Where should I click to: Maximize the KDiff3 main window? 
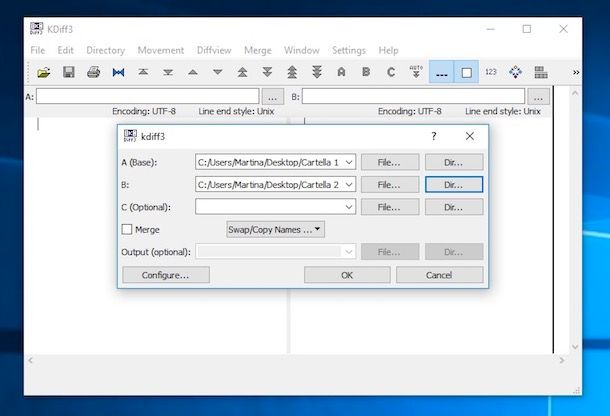coord(527,29)
